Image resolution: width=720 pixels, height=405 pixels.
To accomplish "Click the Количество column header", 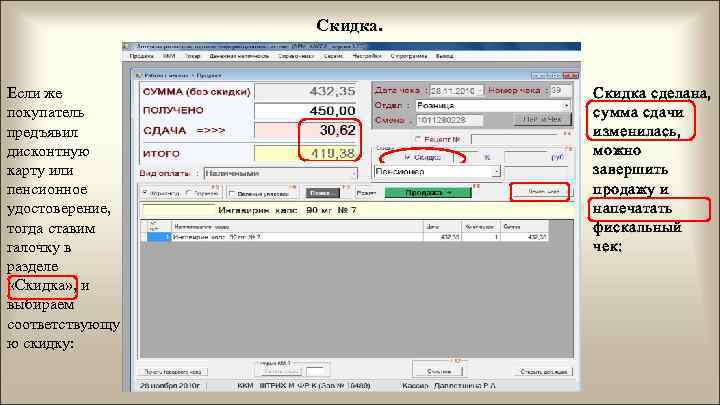I will click(x=480, y=226).
